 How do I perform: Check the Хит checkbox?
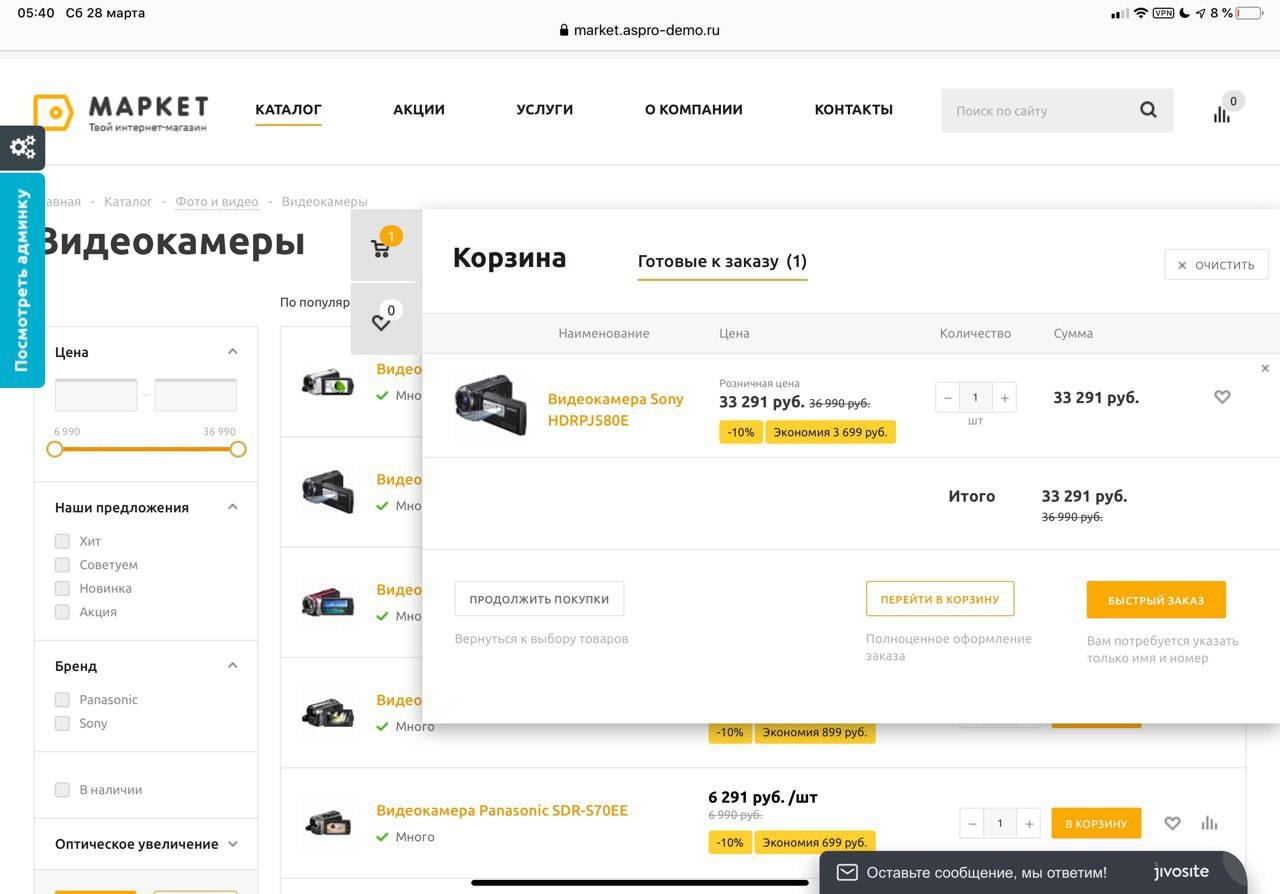[62, 541]
